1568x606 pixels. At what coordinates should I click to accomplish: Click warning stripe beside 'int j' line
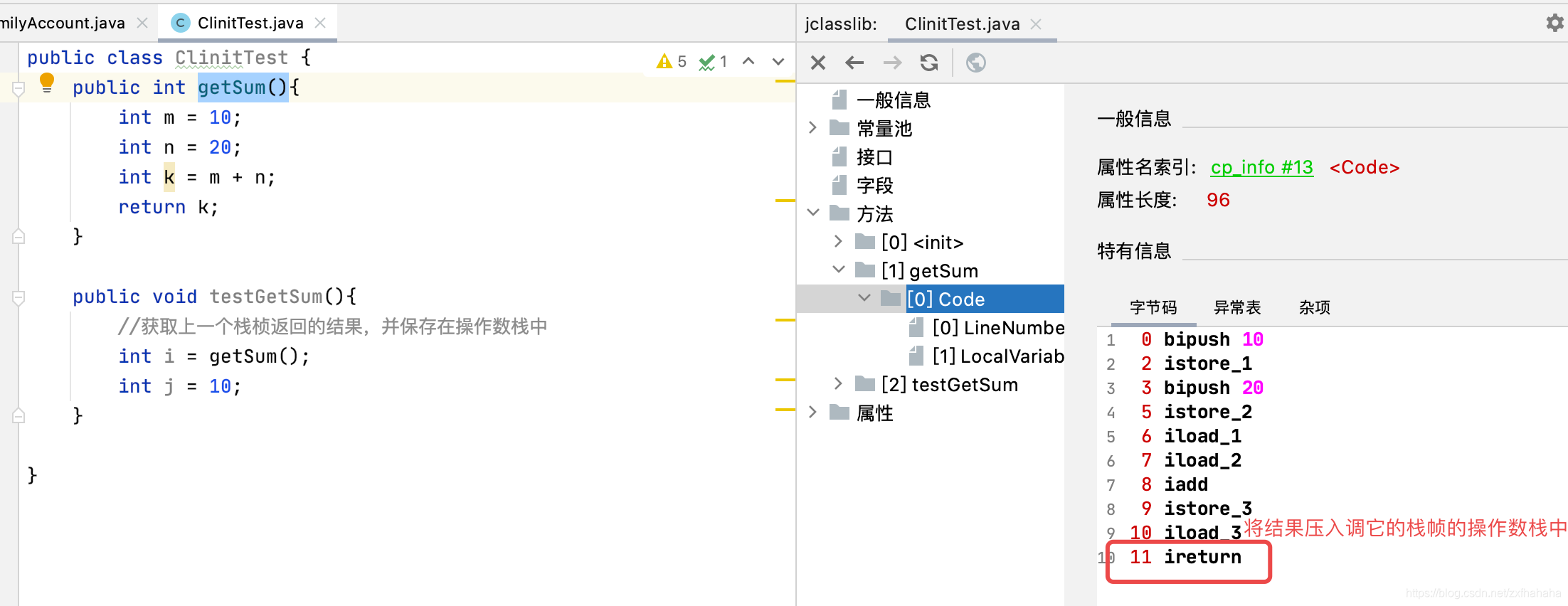785,380
